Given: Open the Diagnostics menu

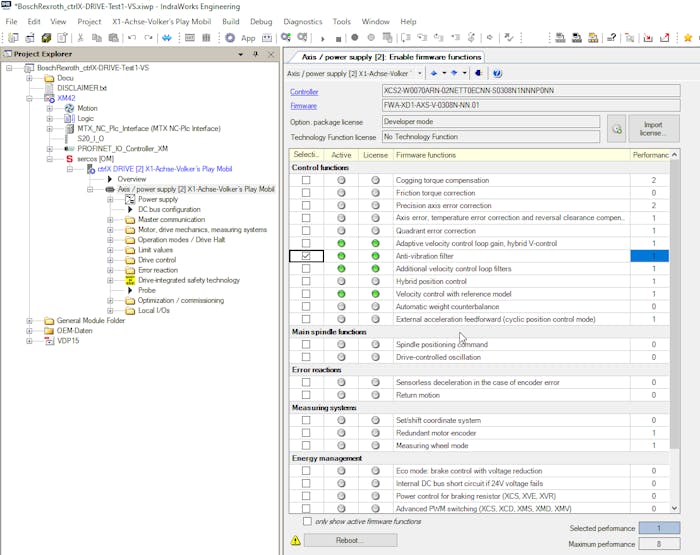Looking at the screenshot, I should tap(303, 21).
